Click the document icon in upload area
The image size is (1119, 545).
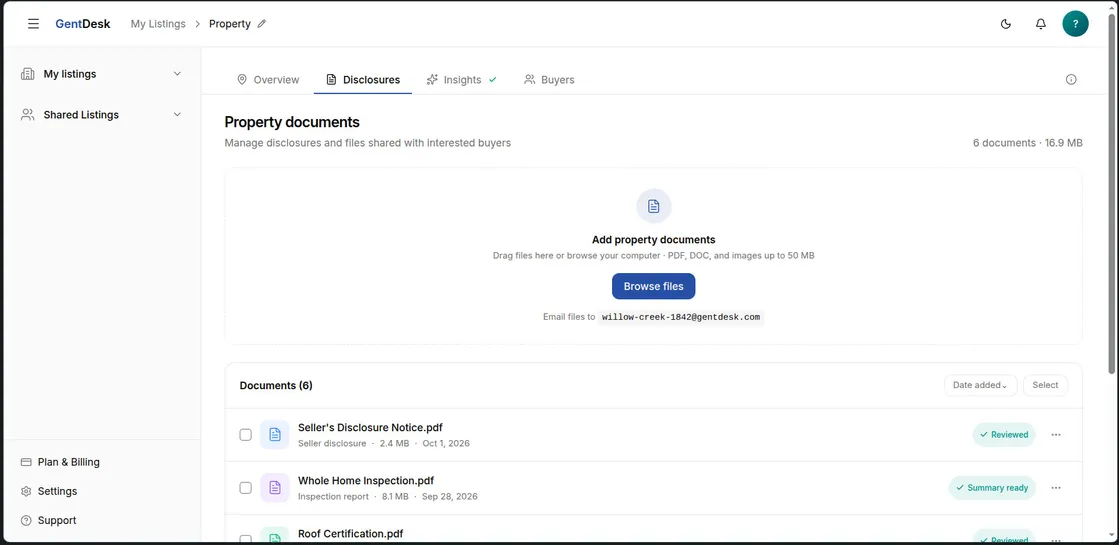(654, 206)
